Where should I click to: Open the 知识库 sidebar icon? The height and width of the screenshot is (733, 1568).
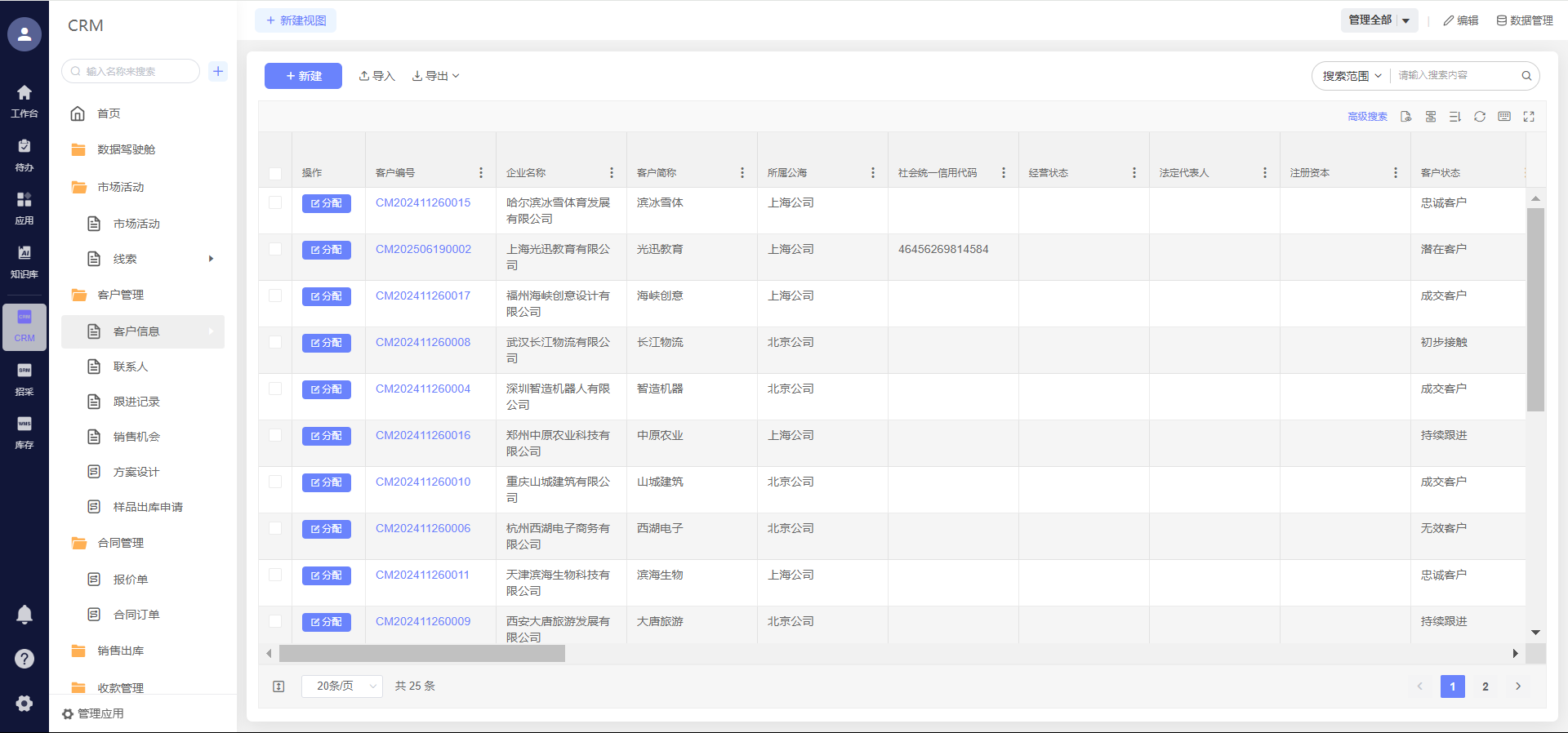pyautogui.click(x=24, y=261)
